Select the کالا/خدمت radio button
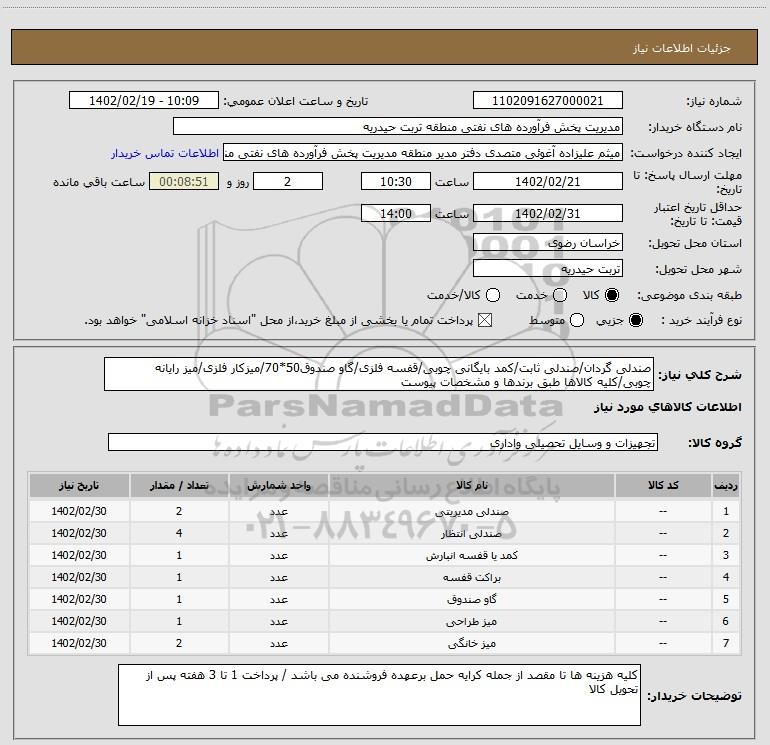 (x=493, y=295)
